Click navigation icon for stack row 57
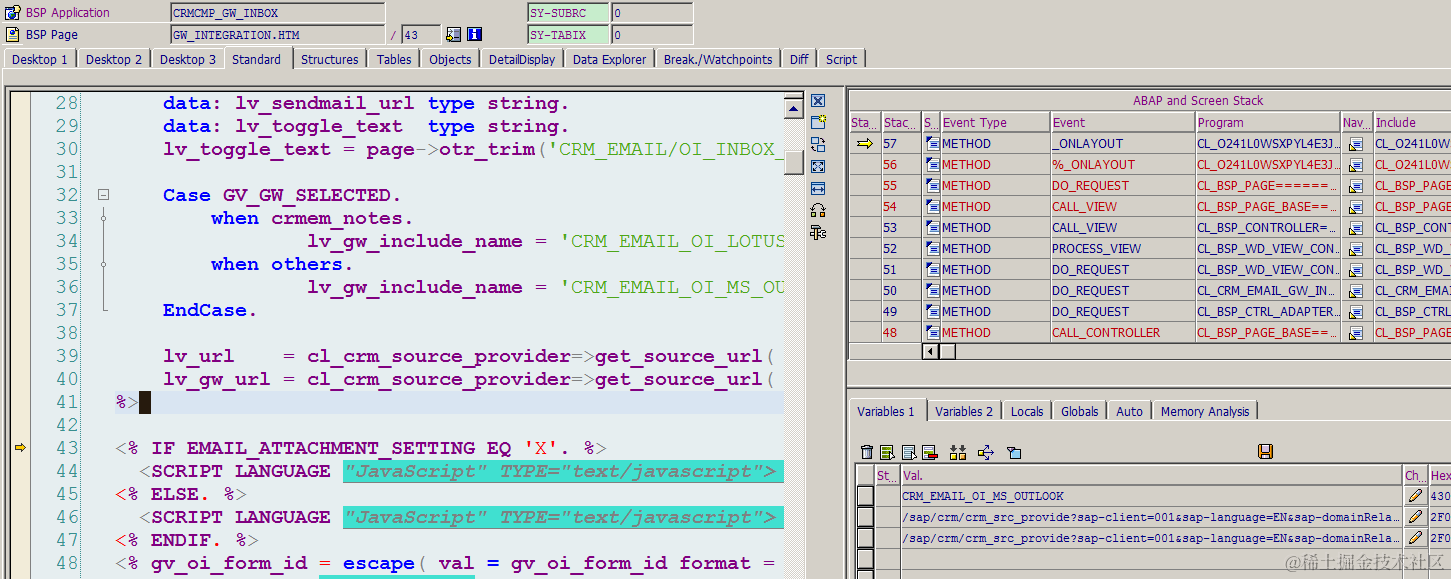Image resolution: width=1451 pixels, height=579 pixels. click(1356, 144)
